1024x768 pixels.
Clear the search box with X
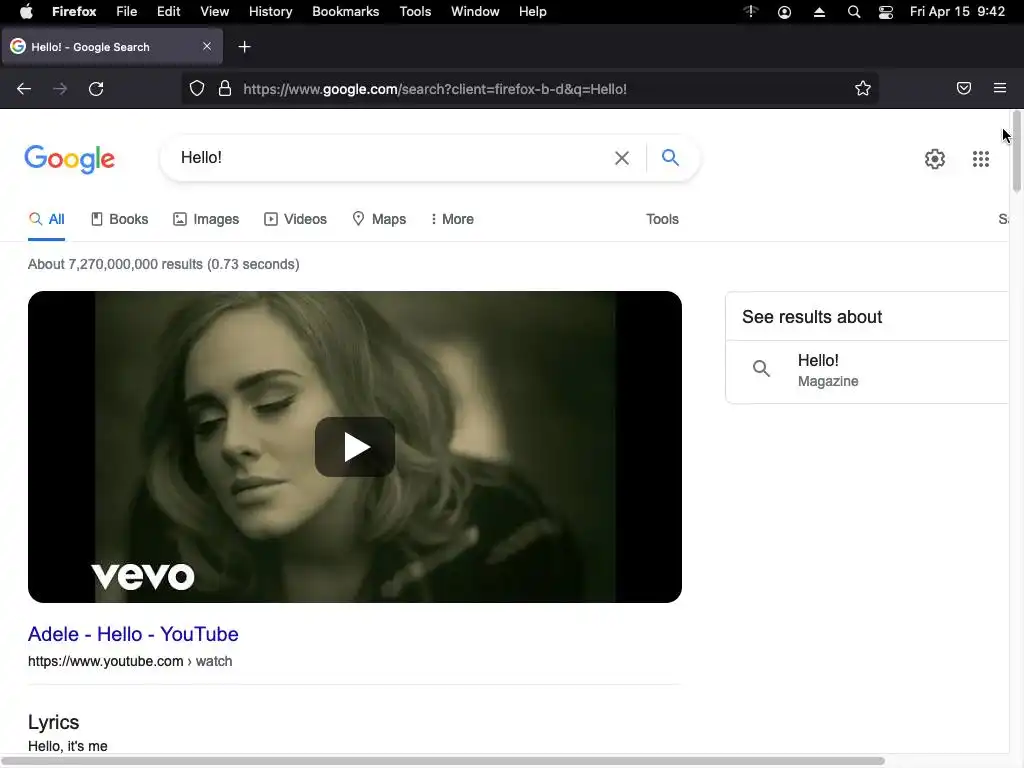[622, 158]
